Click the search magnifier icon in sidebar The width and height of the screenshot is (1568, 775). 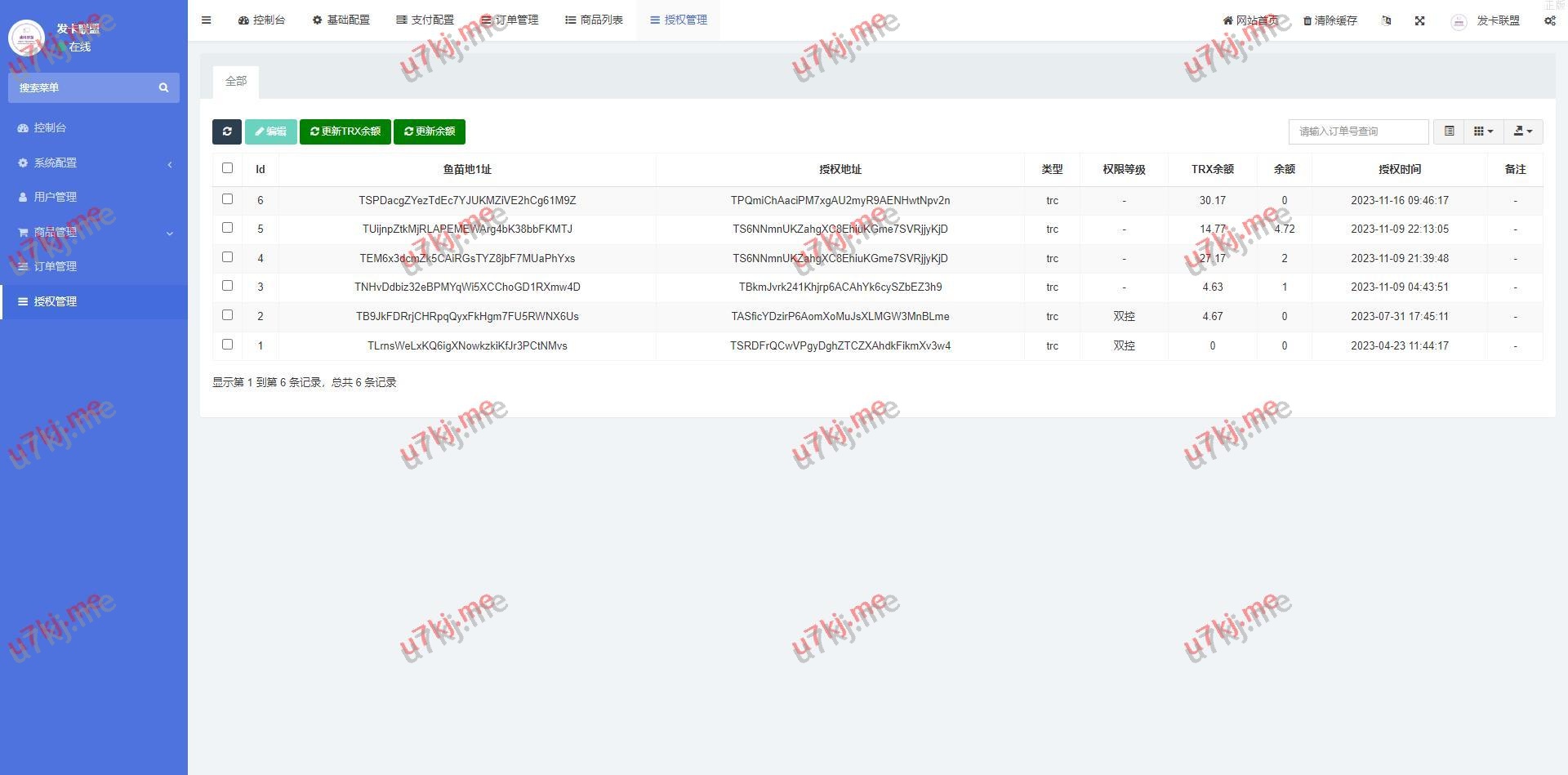pos(163,87)
